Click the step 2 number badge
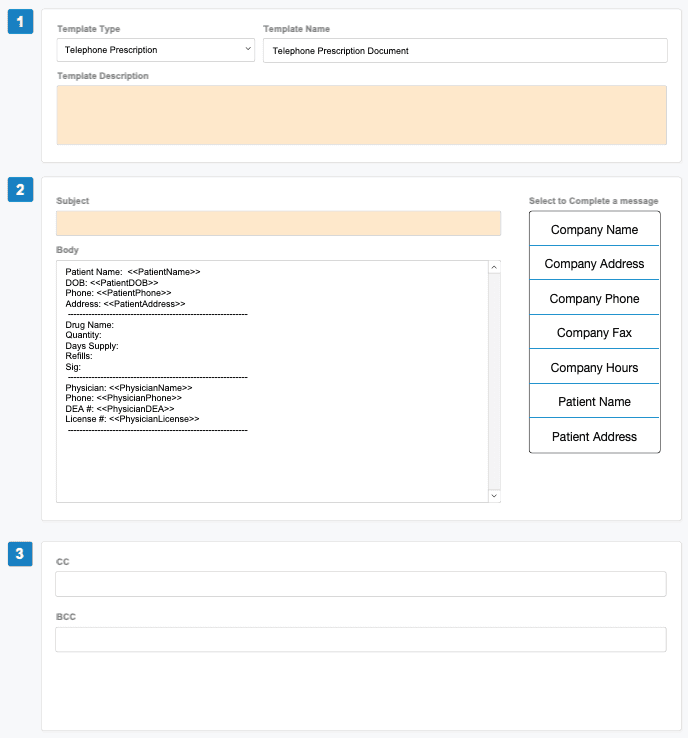The height and width of the screenshot is (738, 688). (x=20, y=189)
